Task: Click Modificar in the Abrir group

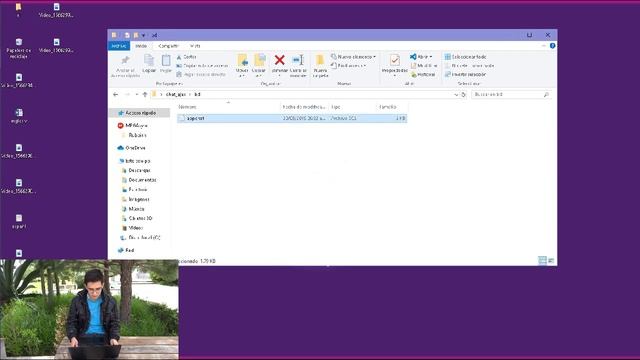Action: [424, 66]
